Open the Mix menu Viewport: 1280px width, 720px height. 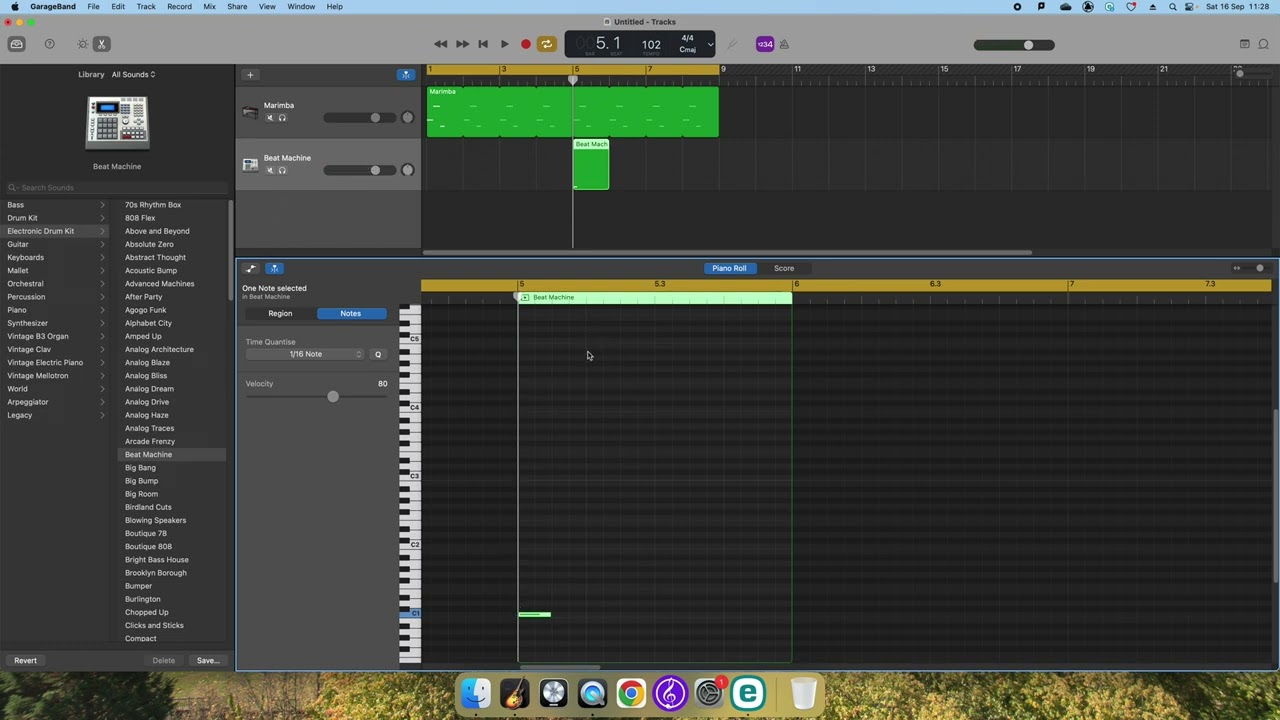pos(209,7)
